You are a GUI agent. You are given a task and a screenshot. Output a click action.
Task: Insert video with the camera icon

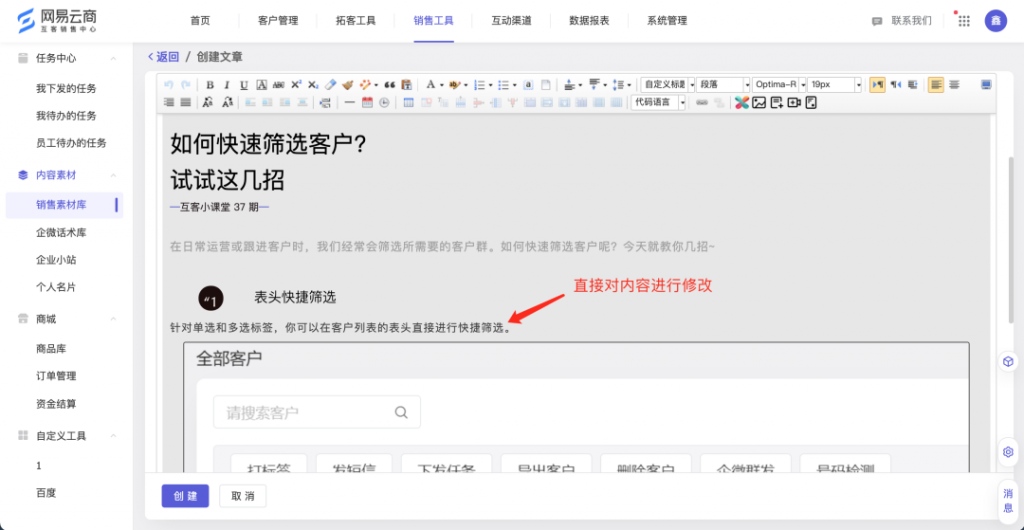tap(794, 102)
